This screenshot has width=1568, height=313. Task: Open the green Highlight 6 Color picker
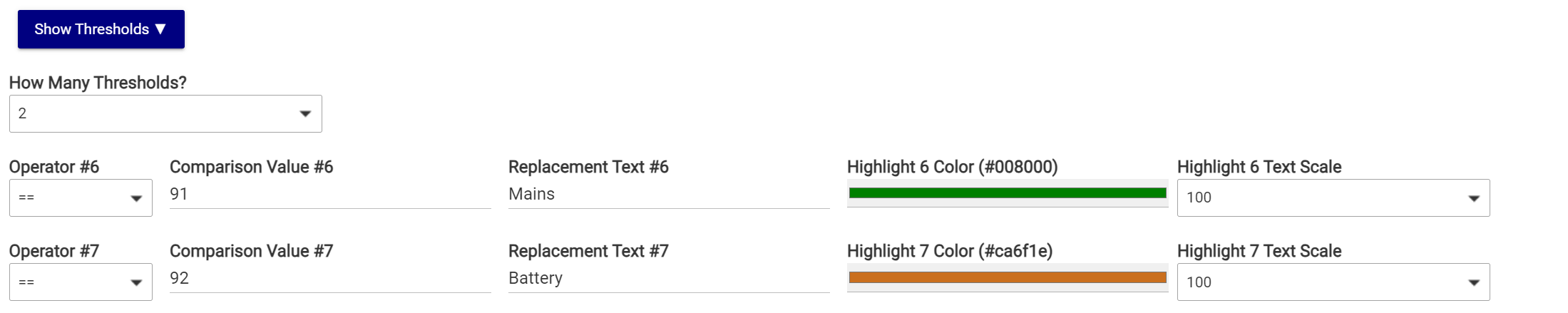tap(1007, 193)
